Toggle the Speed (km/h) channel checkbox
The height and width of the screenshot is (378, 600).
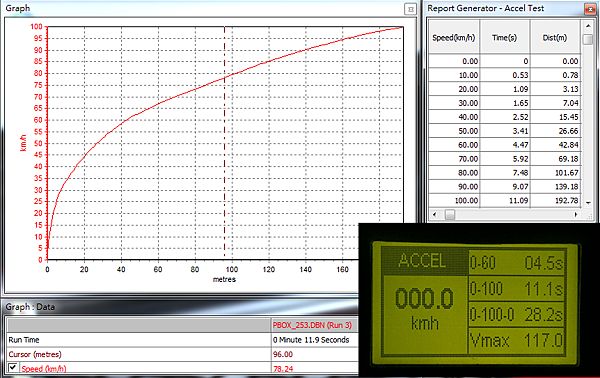[13, 368]
